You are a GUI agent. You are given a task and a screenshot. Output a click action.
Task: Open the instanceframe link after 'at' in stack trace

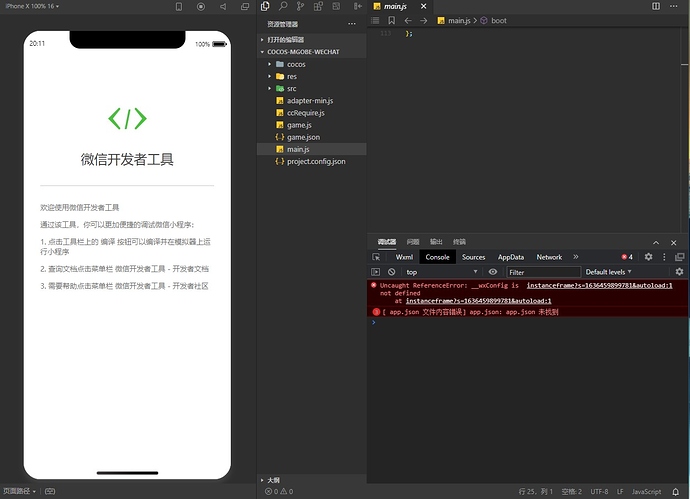pyautogui.click(x=478, y=301)
